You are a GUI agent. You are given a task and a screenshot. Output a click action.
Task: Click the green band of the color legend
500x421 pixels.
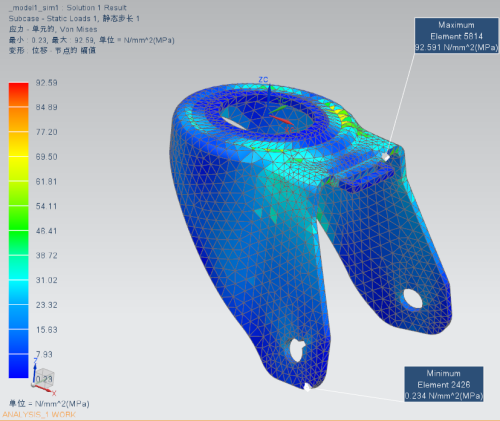click(19, 218)
